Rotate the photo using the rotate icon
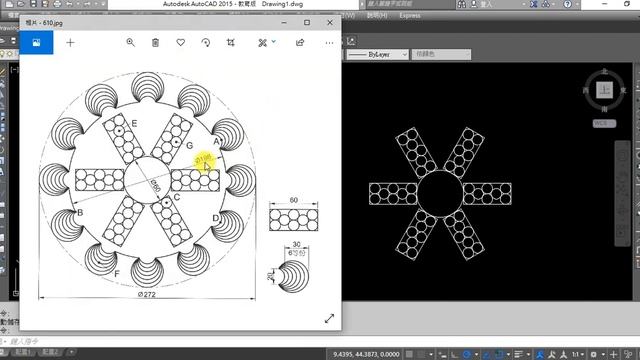Image resolution: width=640 pixels, height=360 pixels. coord(206,42)
